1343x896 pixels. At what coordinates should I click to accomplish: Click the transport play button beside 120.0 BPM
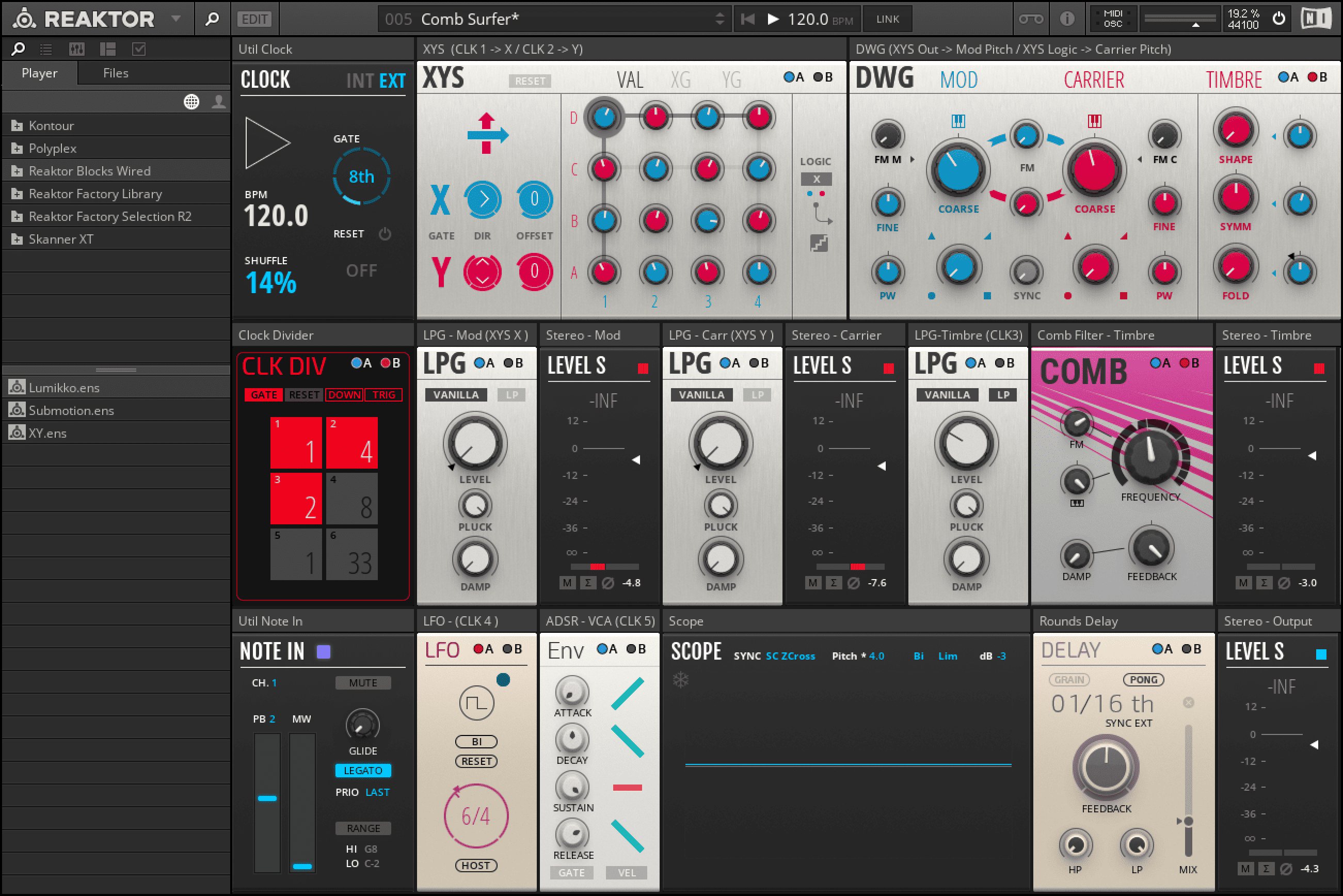[x=773, y=19]
